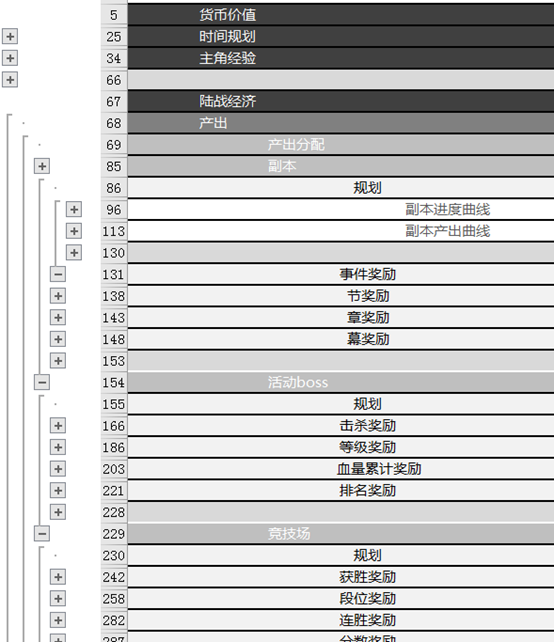The height and width of the screenshot is (642, 554).
Task: Select row header 69
Action: pyautogui.click(x=114, y=145)
